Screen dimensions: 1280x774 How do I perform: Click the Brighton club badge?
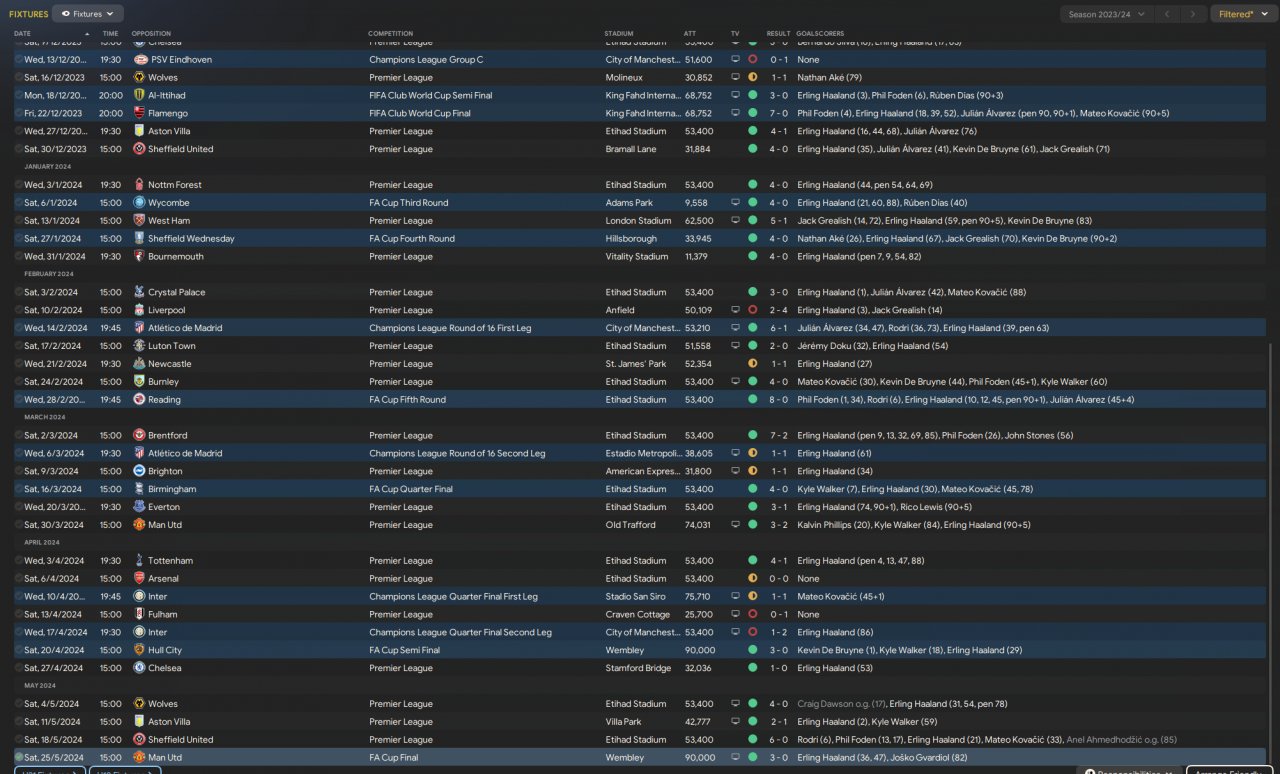[x=140, y=472]
